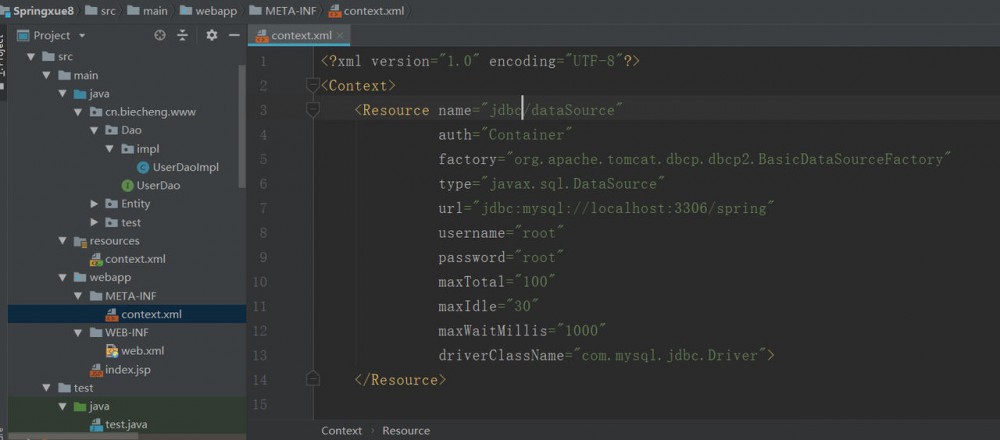
Task: Fold the Resource tag at line 3
Action: tap(312, 110)
